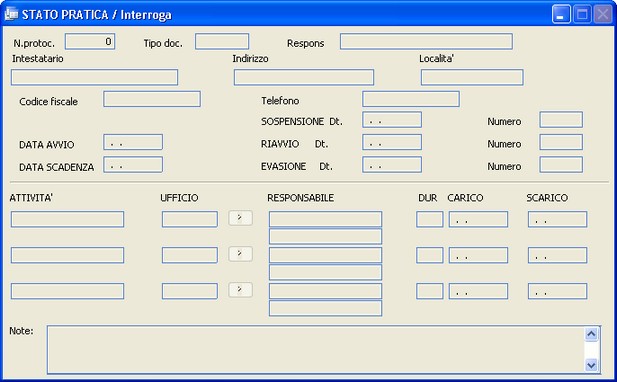This screenshot has width=617, height=382.
Task: Click the Telefono input field
Action: pos(411,99)
